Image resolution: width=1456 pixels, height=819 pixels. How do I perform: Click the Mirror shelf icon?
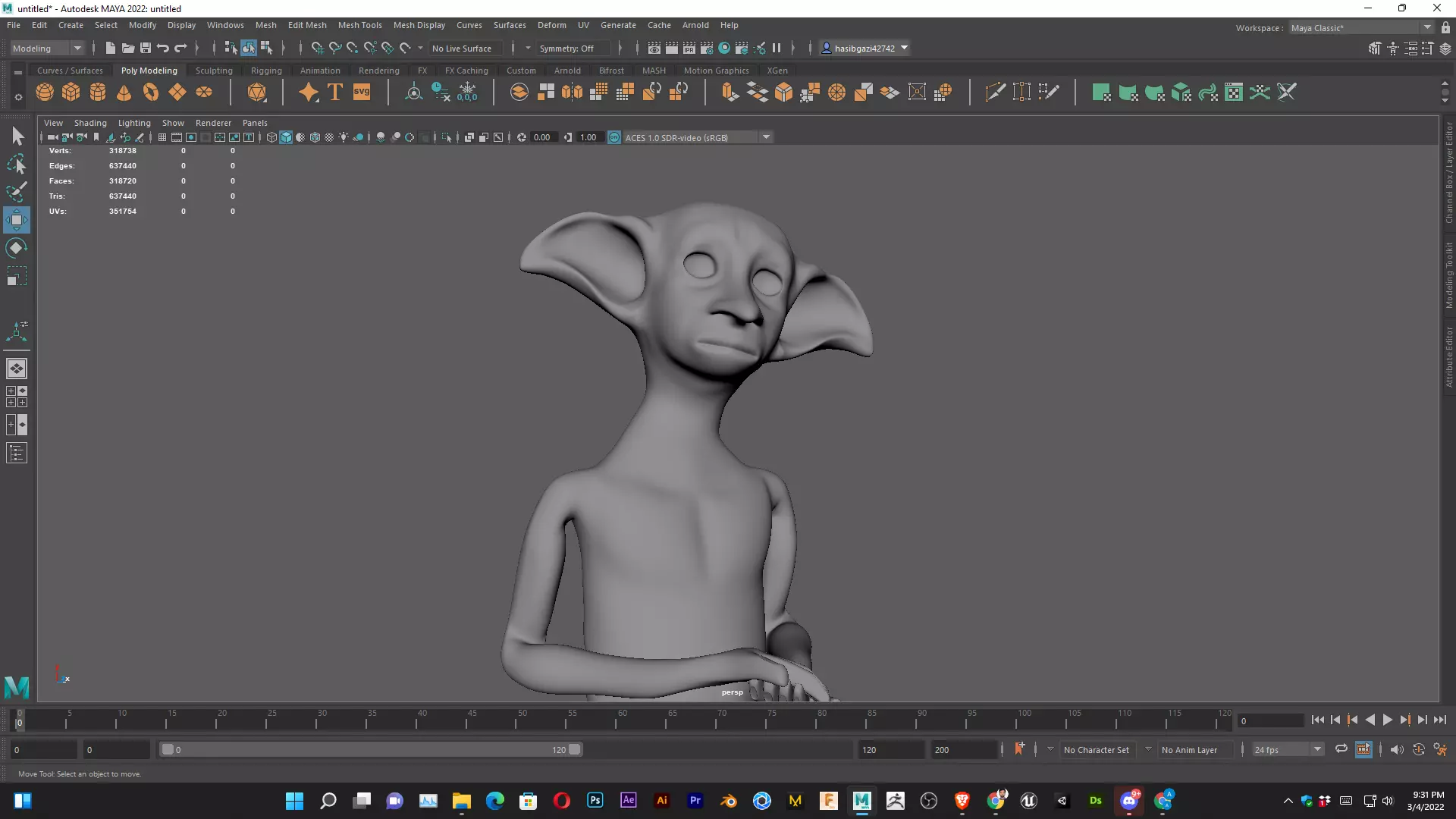pyautogui.click(x=573, y=93)
